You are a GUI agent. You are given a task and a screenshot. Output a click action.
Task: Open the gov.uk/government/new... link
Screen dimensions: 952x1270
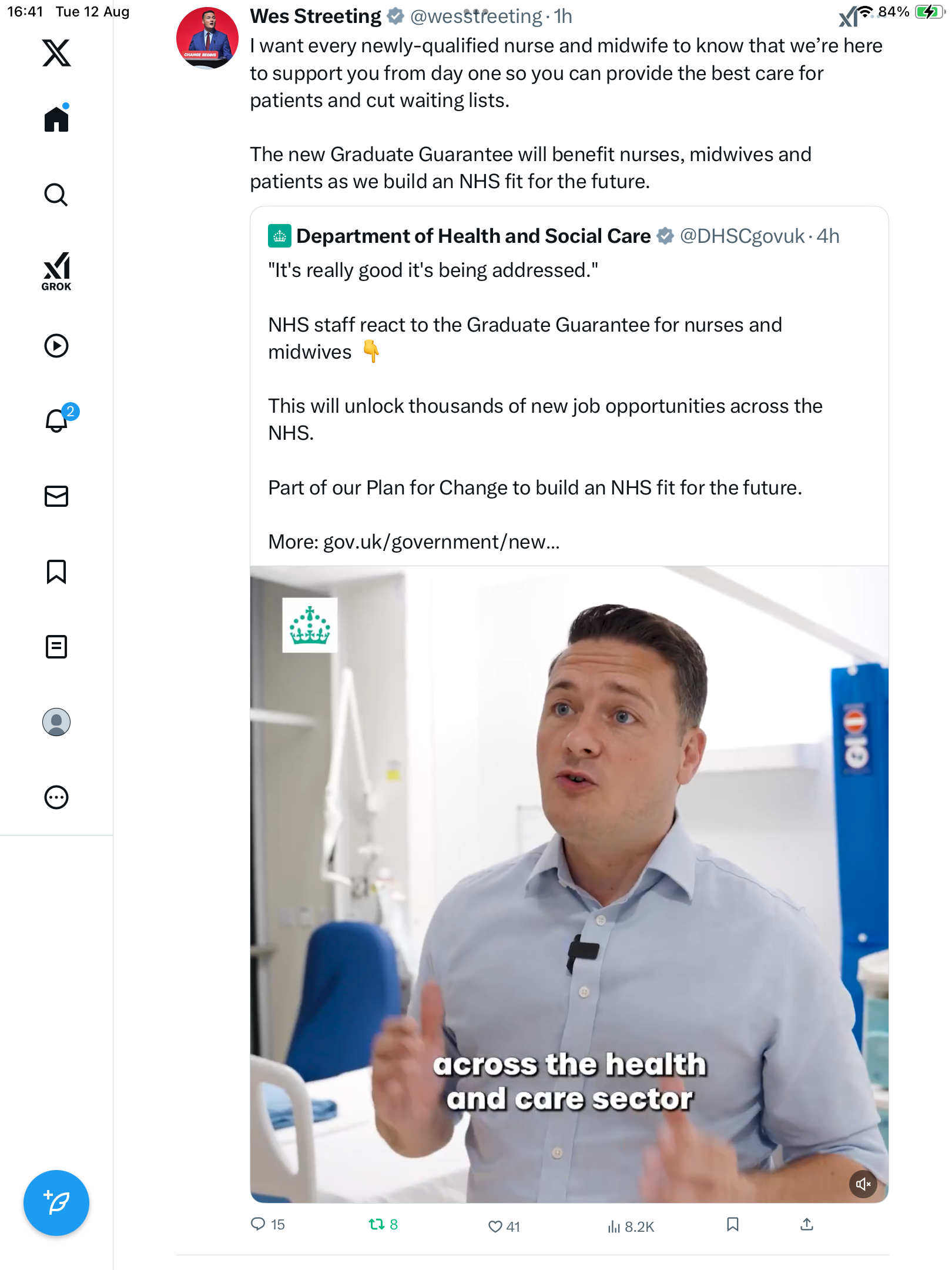(441, 542)
